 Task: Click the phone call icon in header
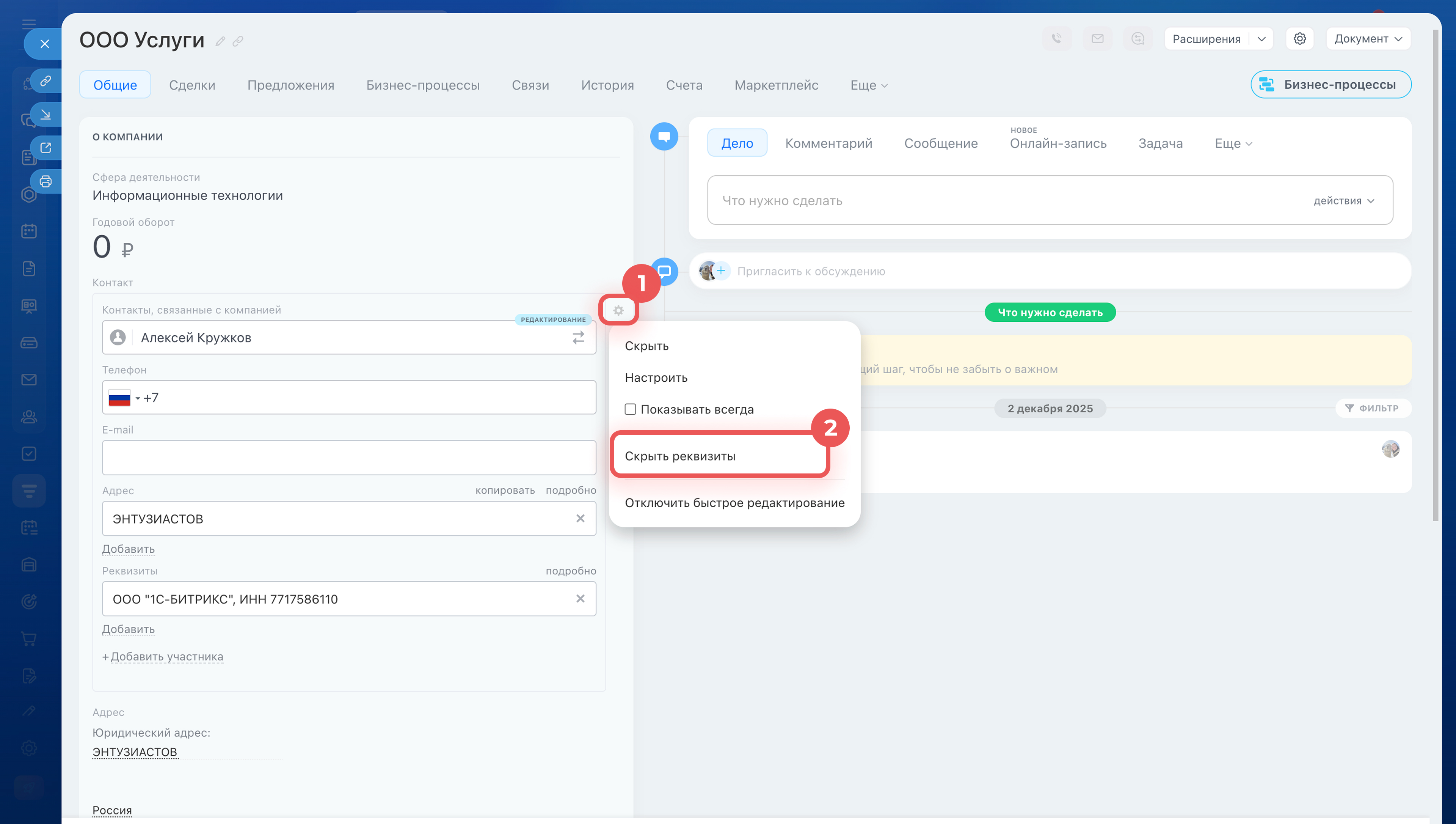tap(1056, 38)
